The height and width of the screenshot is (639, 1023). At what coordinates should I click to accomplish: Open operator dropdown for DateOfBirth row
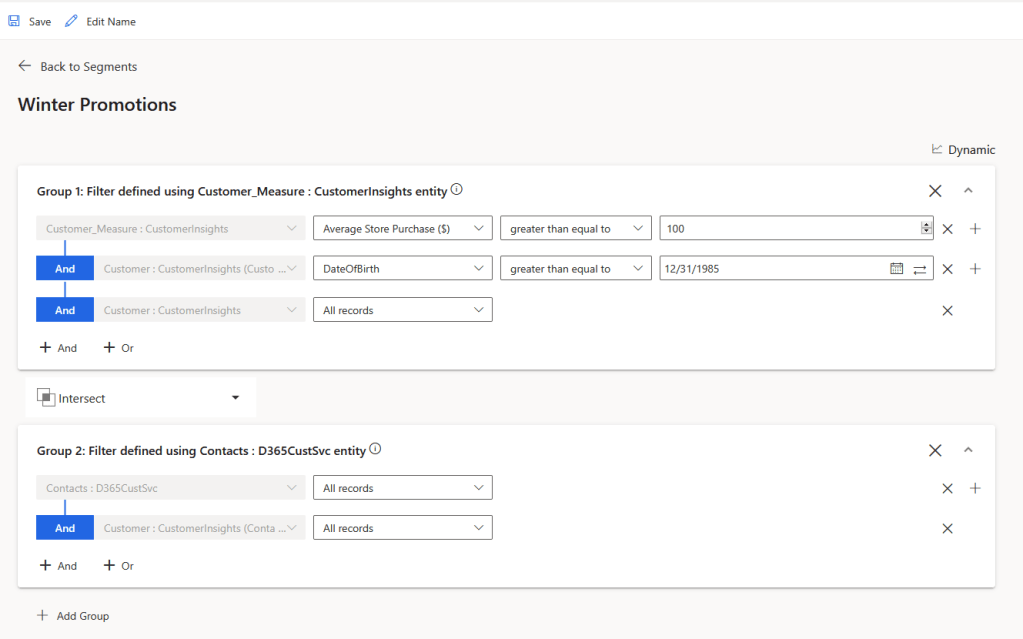point(575,269)
